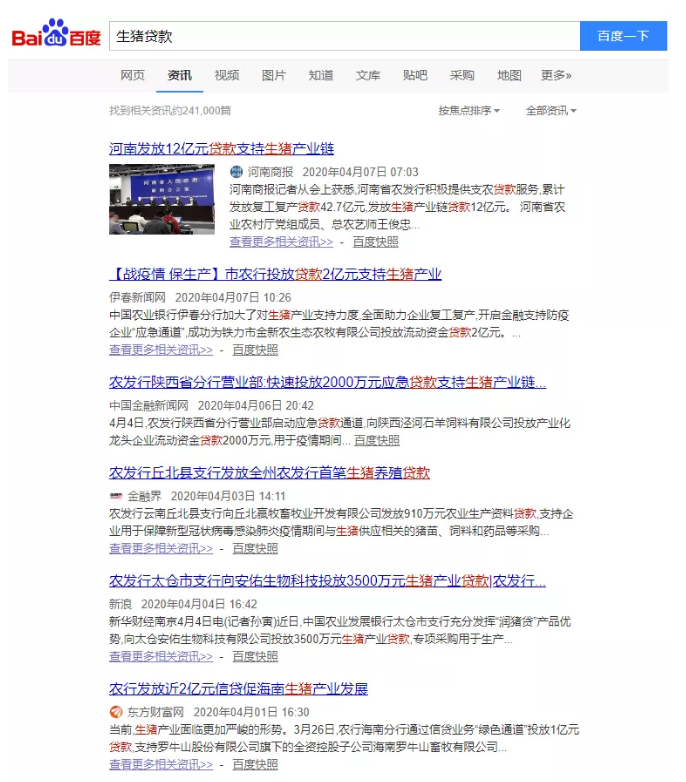
Task: Click the Baidu logo
Action: tap(56, 33)
